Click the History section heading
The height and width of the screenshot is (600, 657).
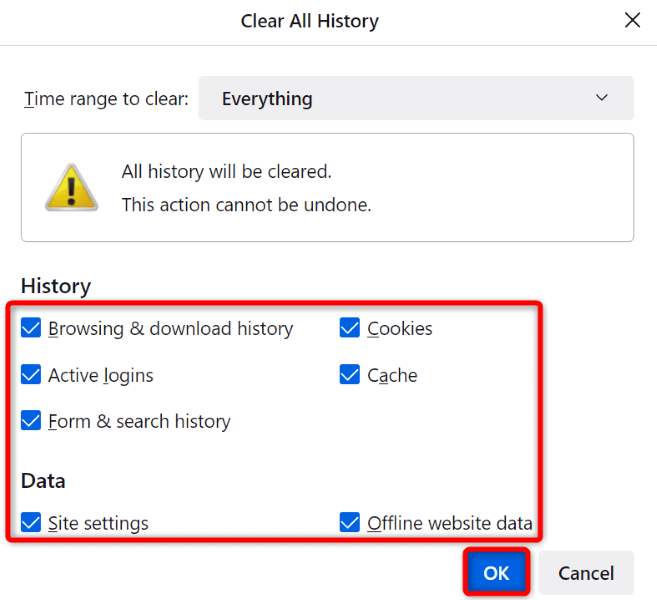pos(55,286)
